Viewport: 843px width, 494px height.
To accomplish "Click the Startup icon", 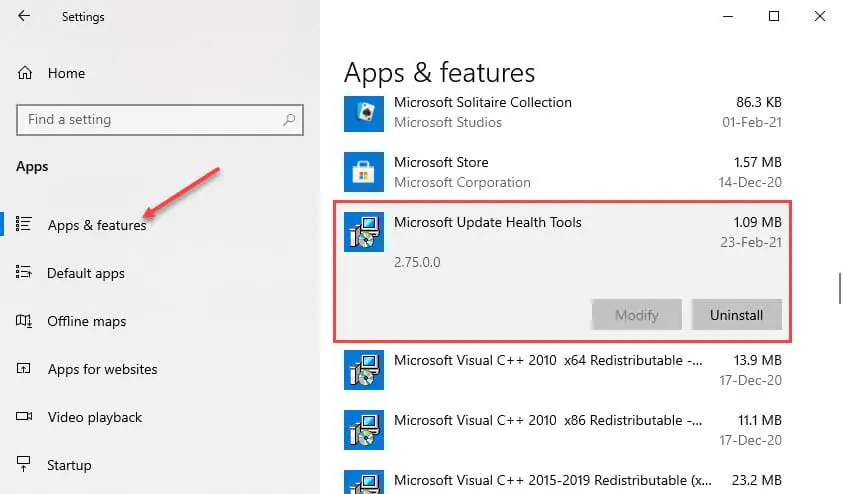I will [24, 463].
